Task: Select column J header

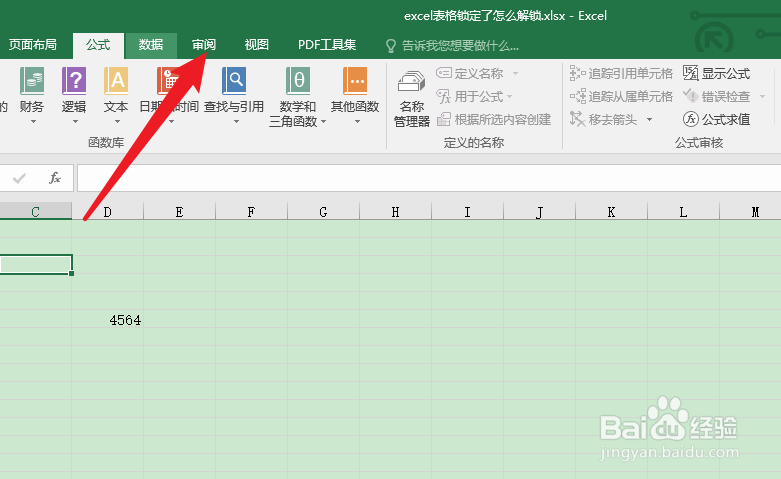Action: 539,212
